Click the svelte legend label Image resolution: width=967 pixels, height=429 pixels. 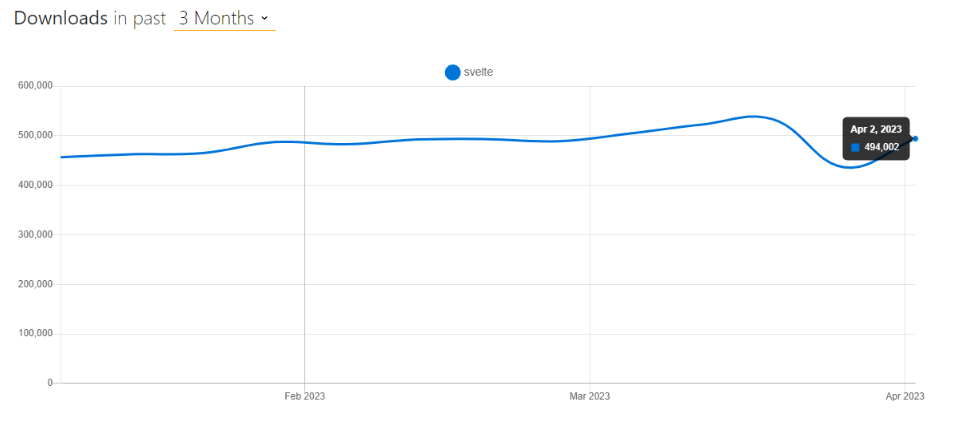[x=479, y=72]
